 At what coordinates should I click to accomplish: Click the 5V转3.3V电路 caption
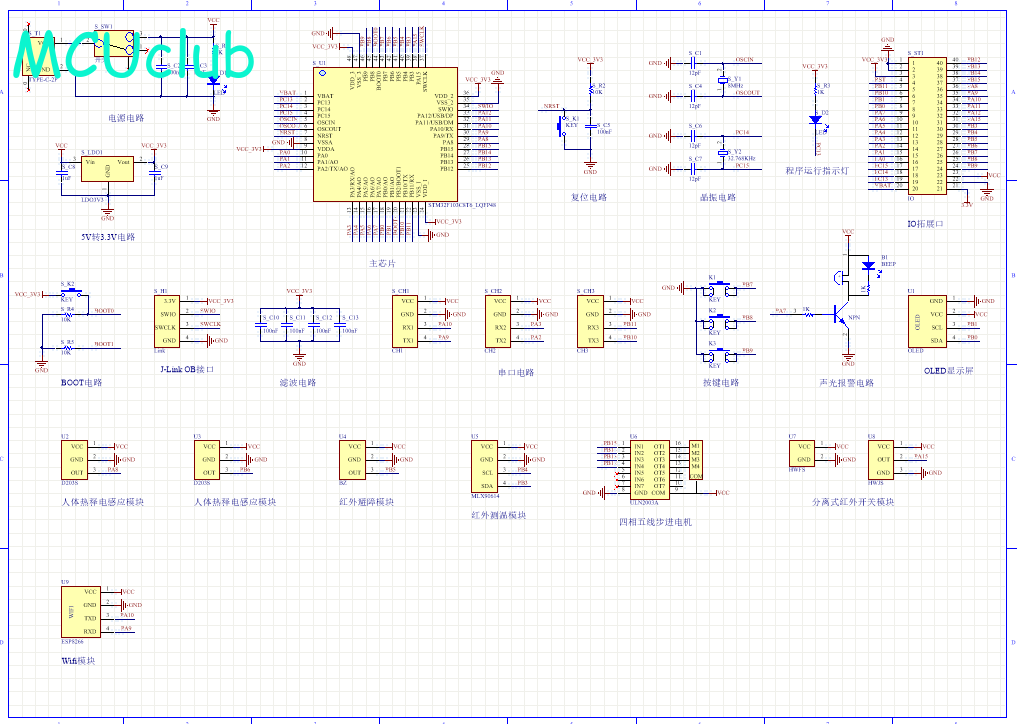tap(108, 237)
